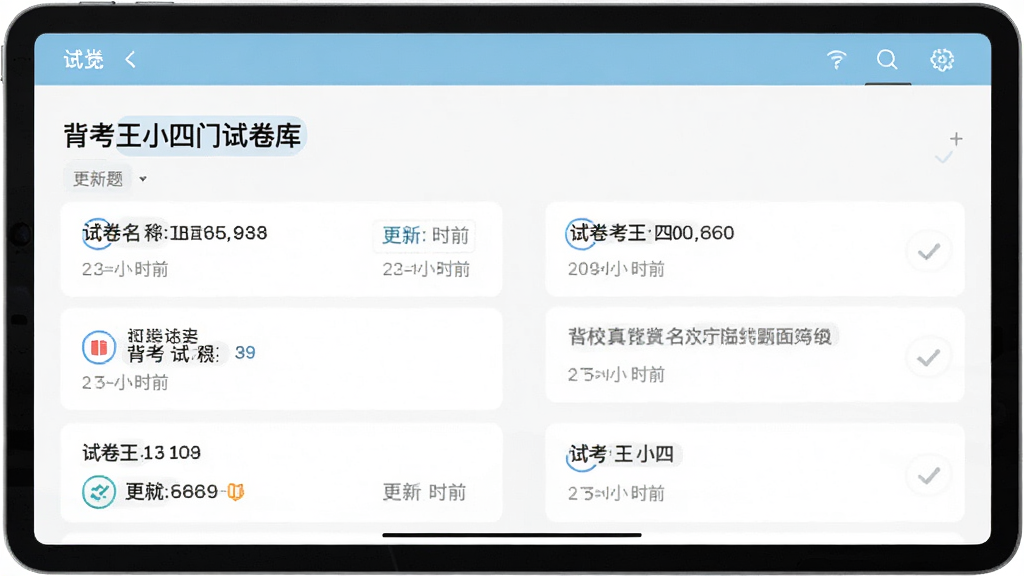Select the header app title text
This screenshot has height=576, width=1024.
coord(84,59)
